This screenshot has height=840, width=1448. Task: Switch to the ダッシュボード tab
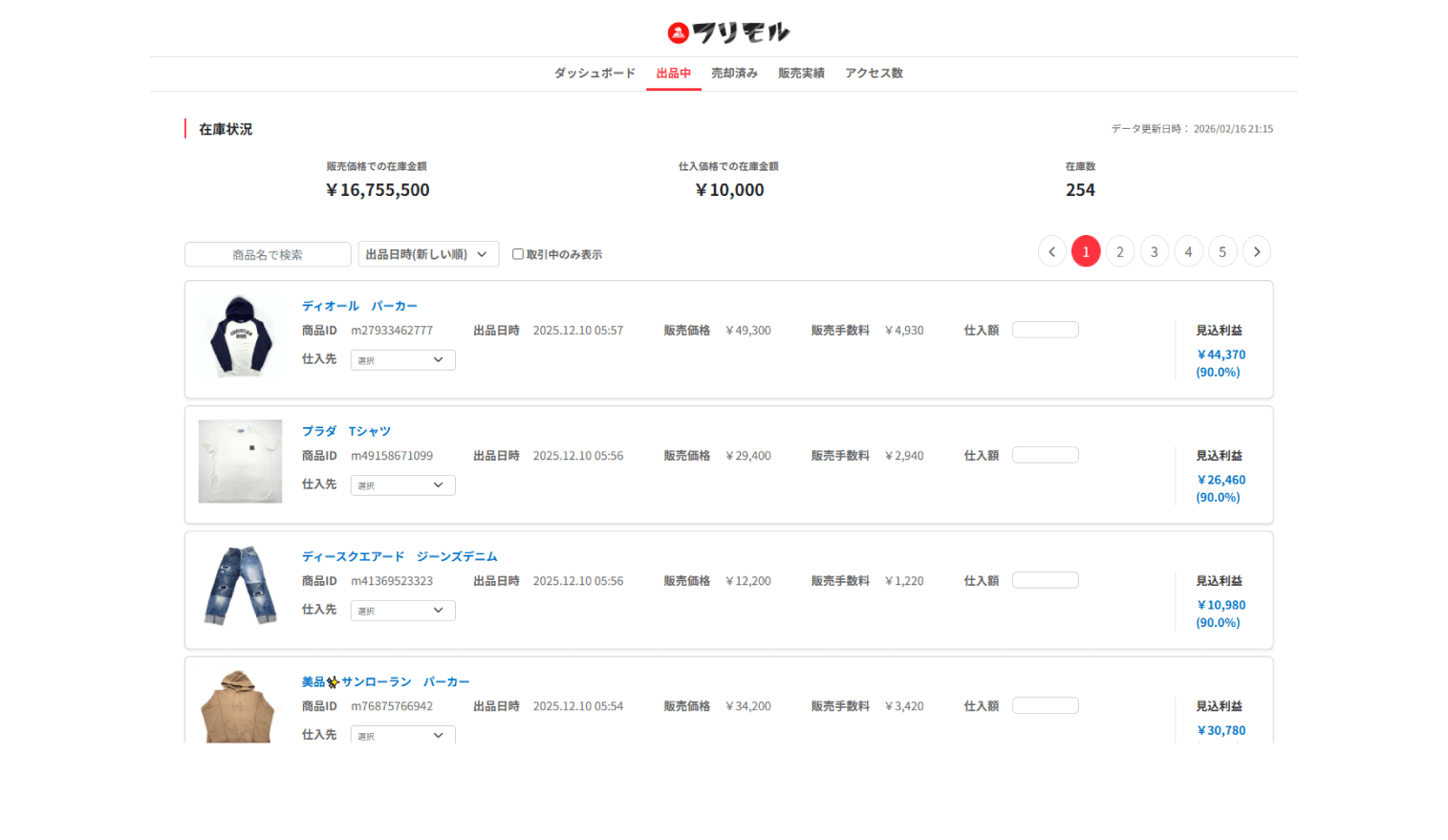[594, 74]
